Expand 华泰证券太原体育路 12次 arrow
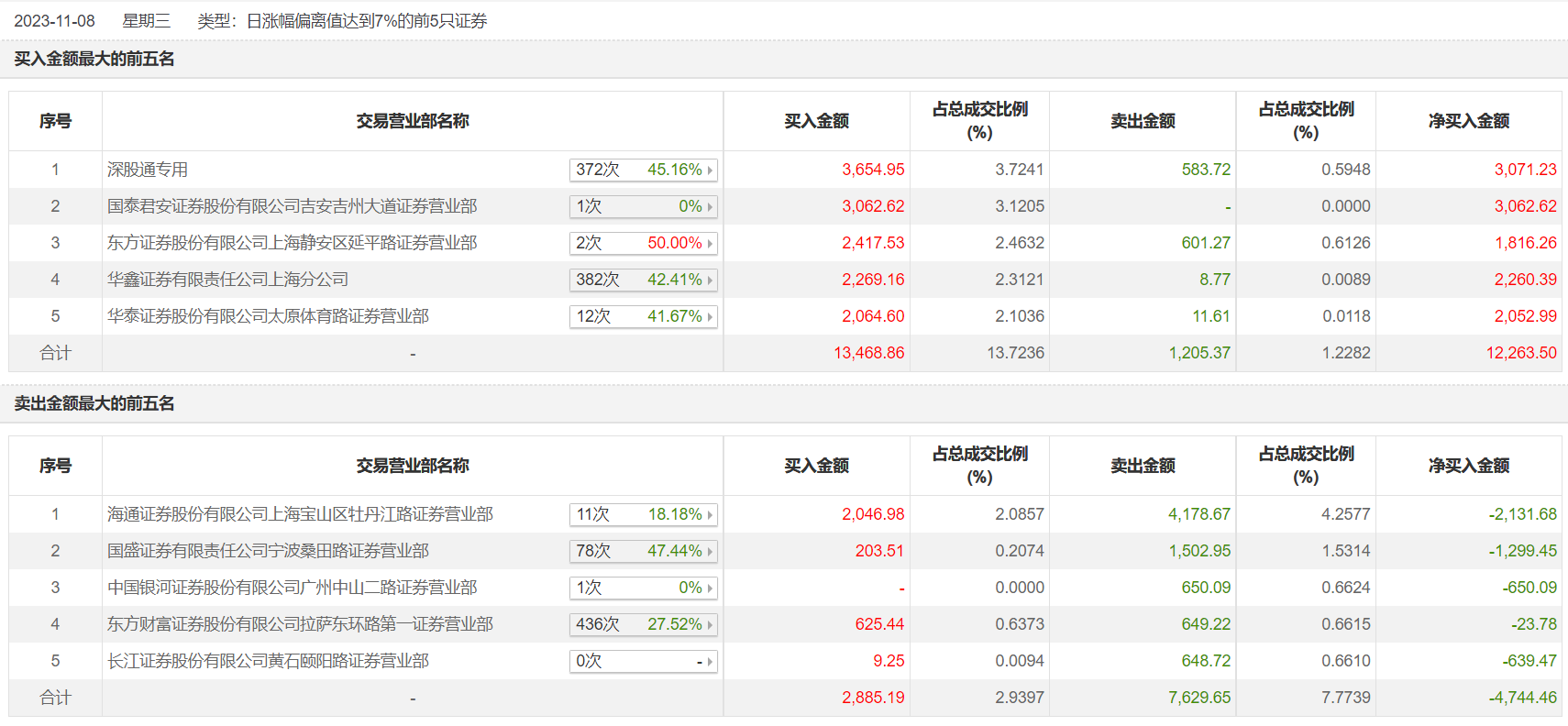This screenshot has width=1568, height=726. click(x=710, y=317)
